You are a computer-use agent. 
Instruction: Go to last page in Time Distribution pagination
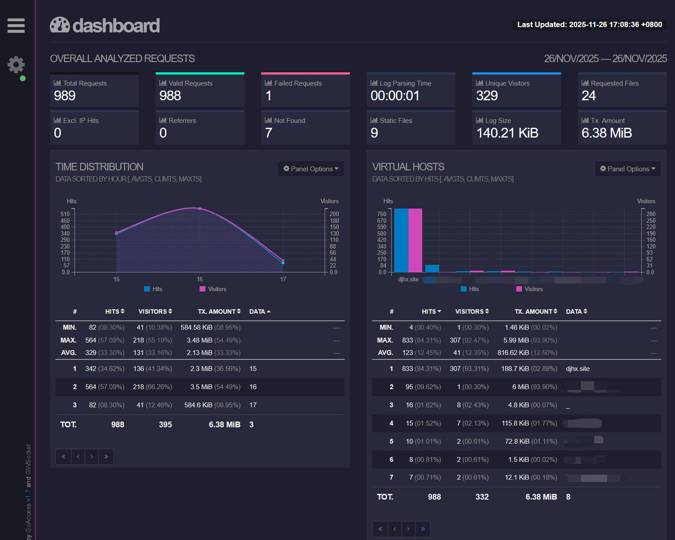pos(106,456)
